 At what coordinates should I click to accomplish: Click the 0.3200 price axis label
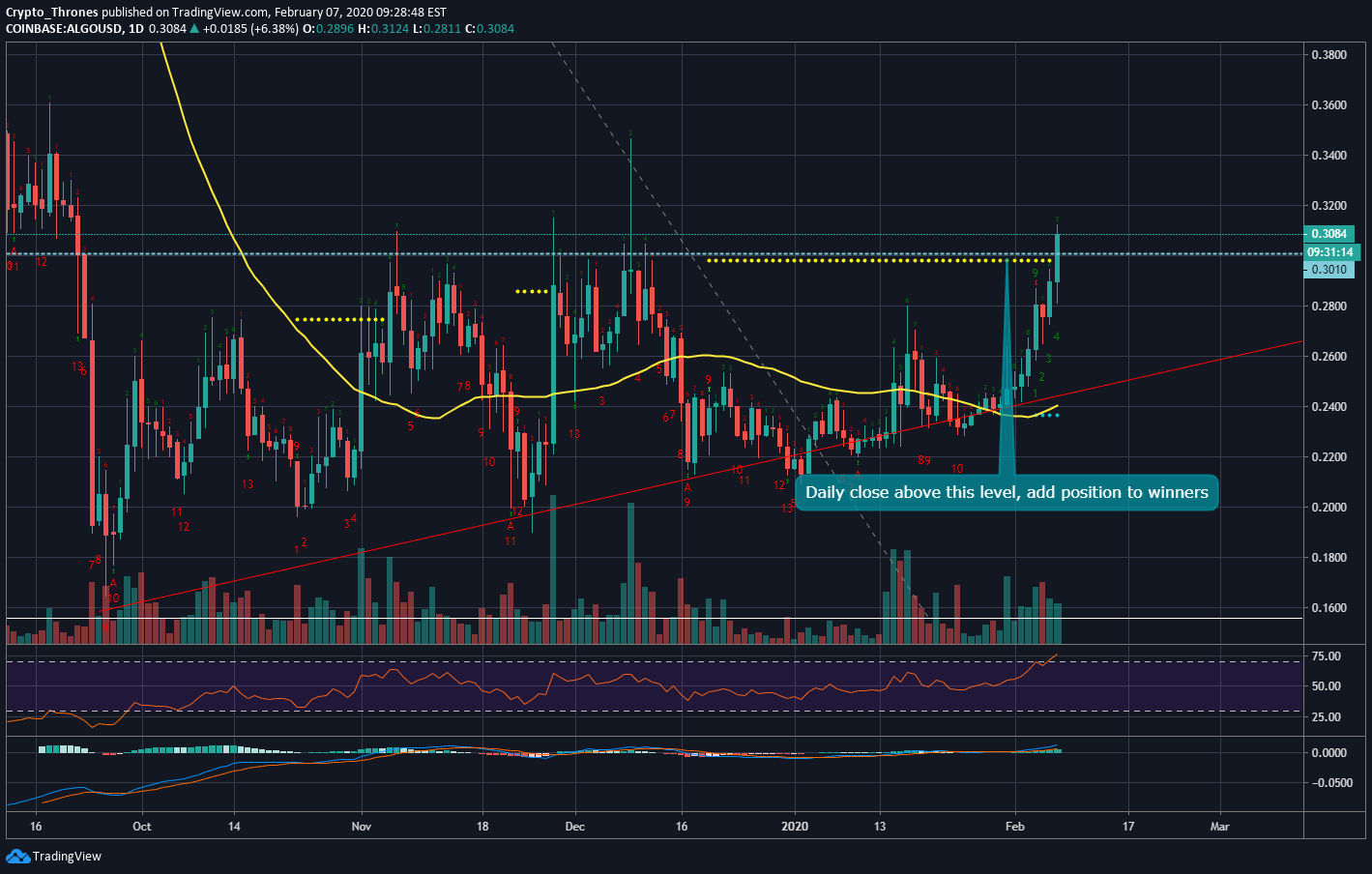1328,206
